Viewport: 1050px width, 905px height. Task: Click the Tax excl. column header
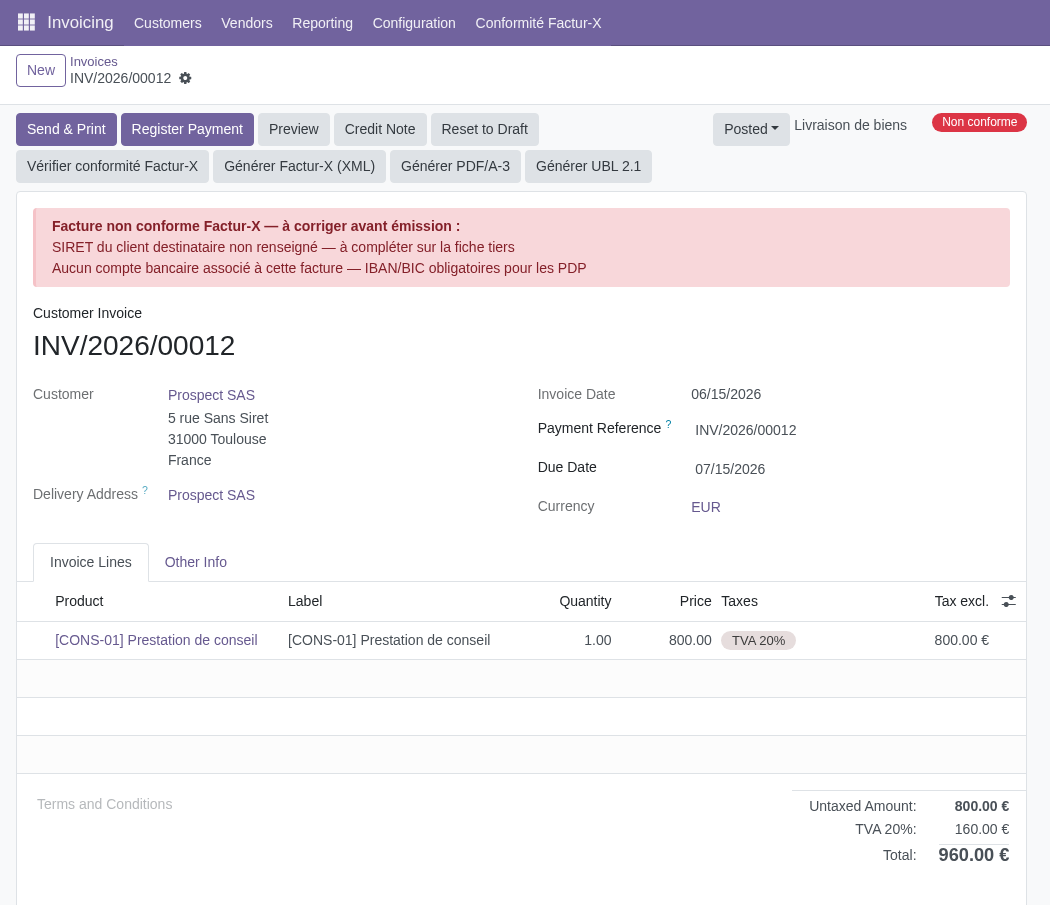click(x=962, y=602)
